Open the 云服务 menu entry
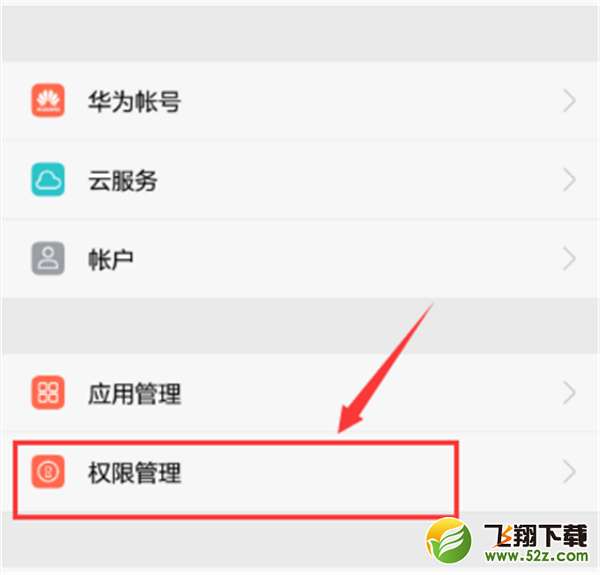The height and width of the screenshot is (575, 600). [x=122, y=180]
